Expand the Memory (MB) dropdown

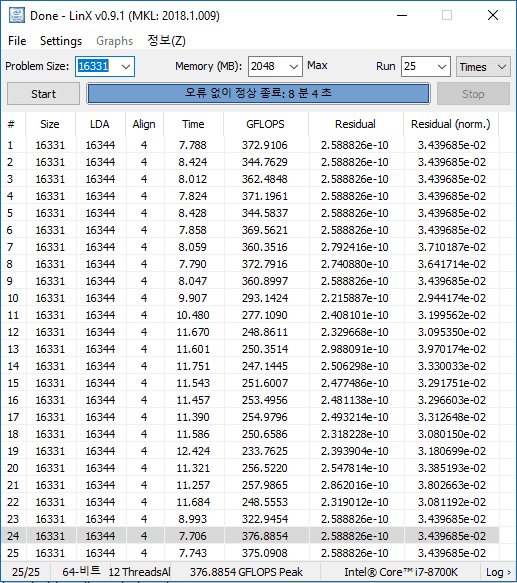pyautogui.click(x=294, y=67)
